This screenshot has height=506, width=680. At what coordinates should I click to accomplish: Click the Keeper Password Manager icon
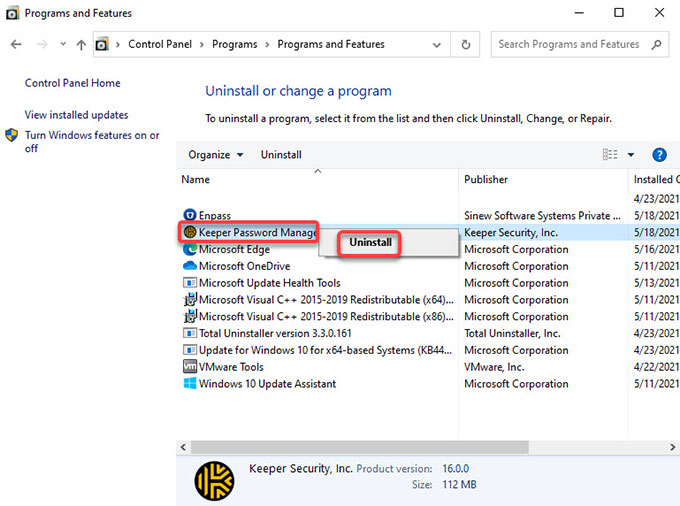[190, 232]
